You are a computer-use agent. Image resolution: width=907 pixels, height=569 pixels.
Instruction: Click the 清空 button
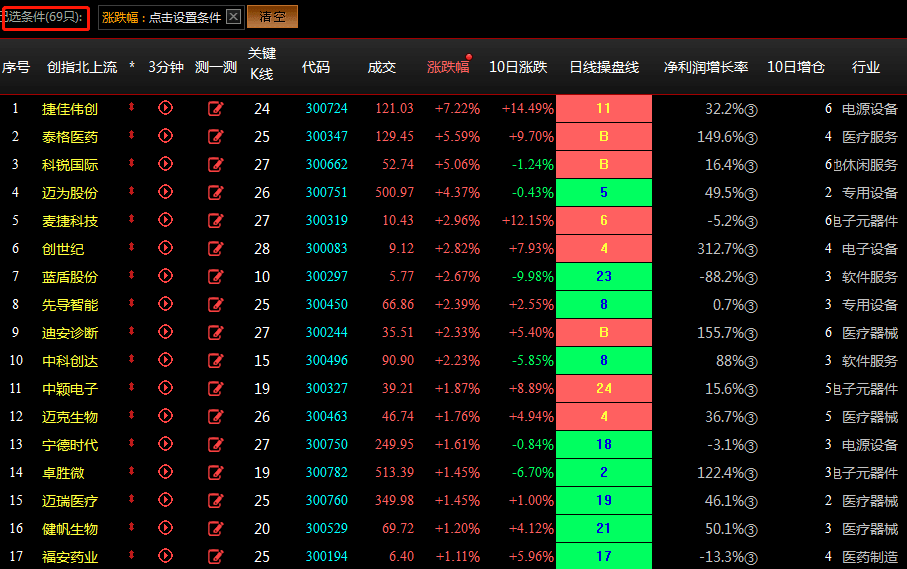272,17
